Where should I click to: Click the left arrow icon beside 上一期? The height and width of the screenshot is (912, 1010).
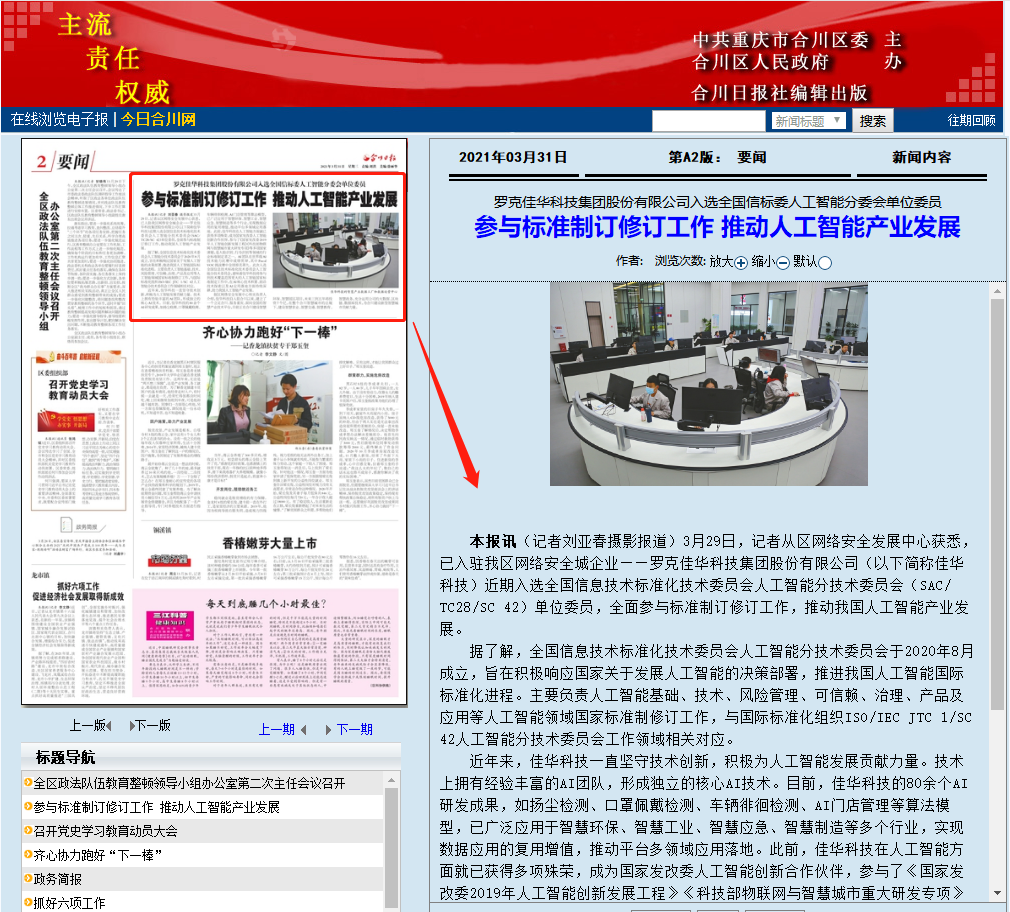pos(303,730)
